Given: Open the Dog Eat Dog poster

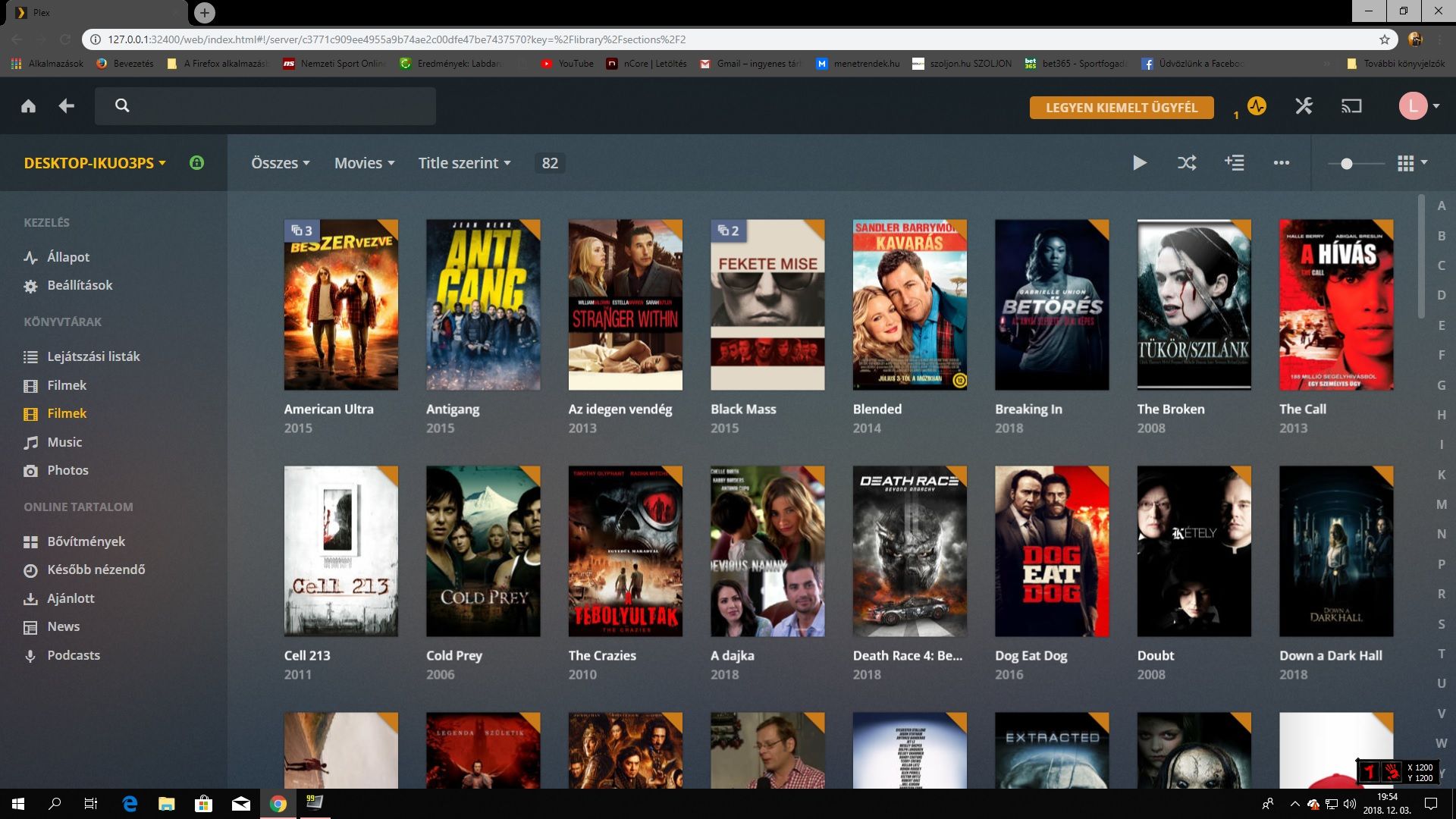Looking at the screenshot, I should click(1052, 551).
